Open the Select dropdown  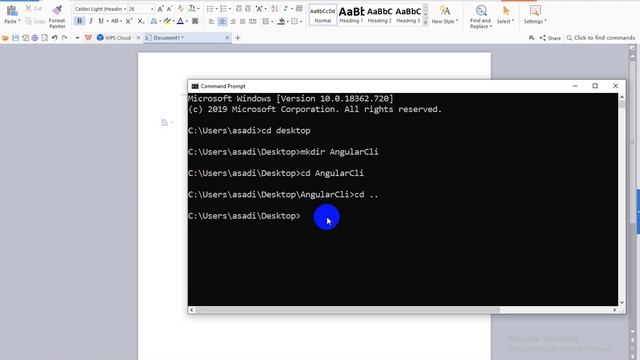(x=505, y=21)
